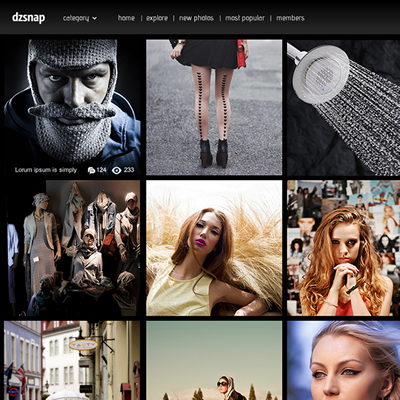The width and height of the screenshot is (400, 400).
Task: View new photos
Action: point(196,18)
